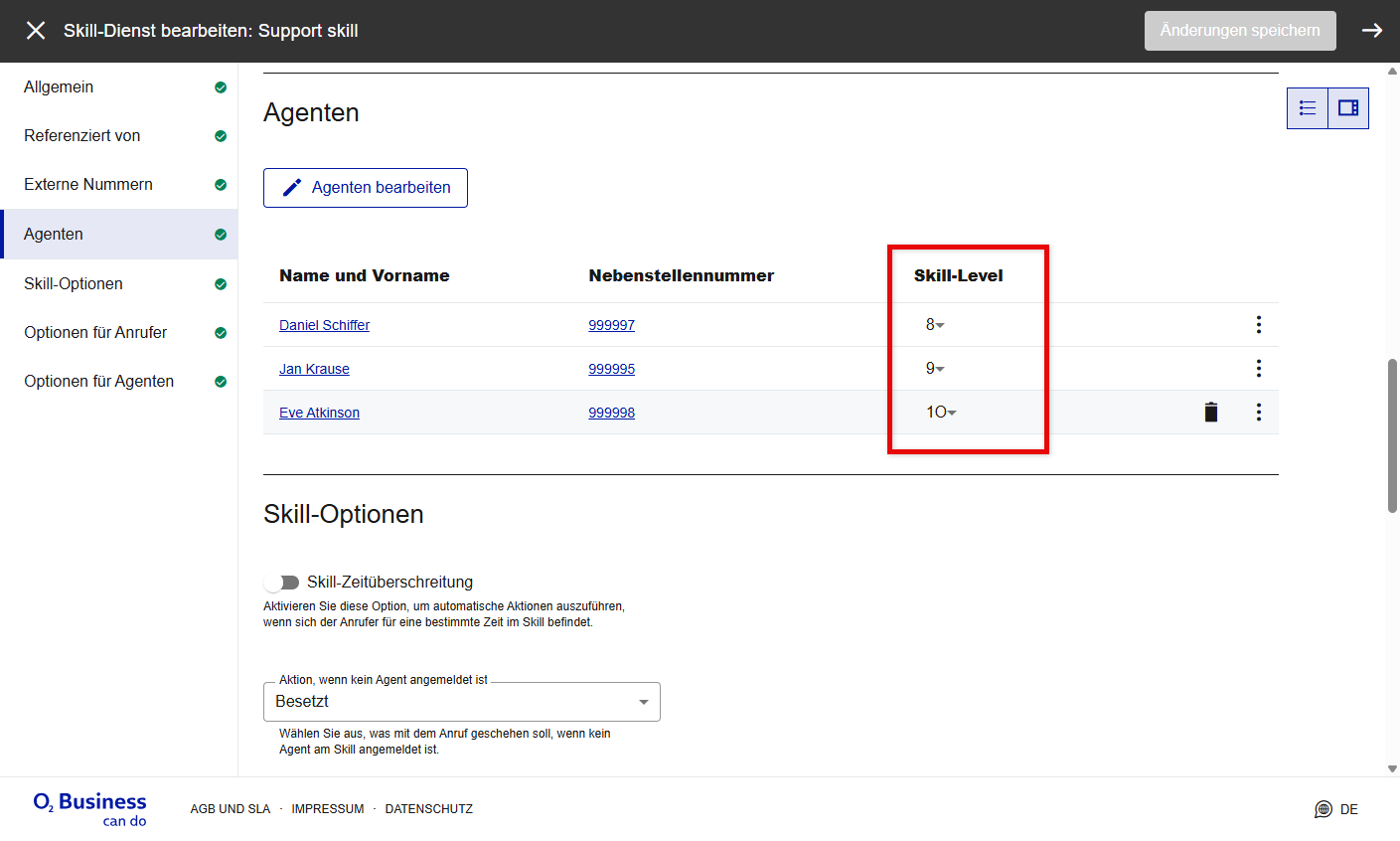Open the three-dot menu for Daniel Schiffer
The width and height of the screenshot is (1400, 841).
(x=1258, y=325)
